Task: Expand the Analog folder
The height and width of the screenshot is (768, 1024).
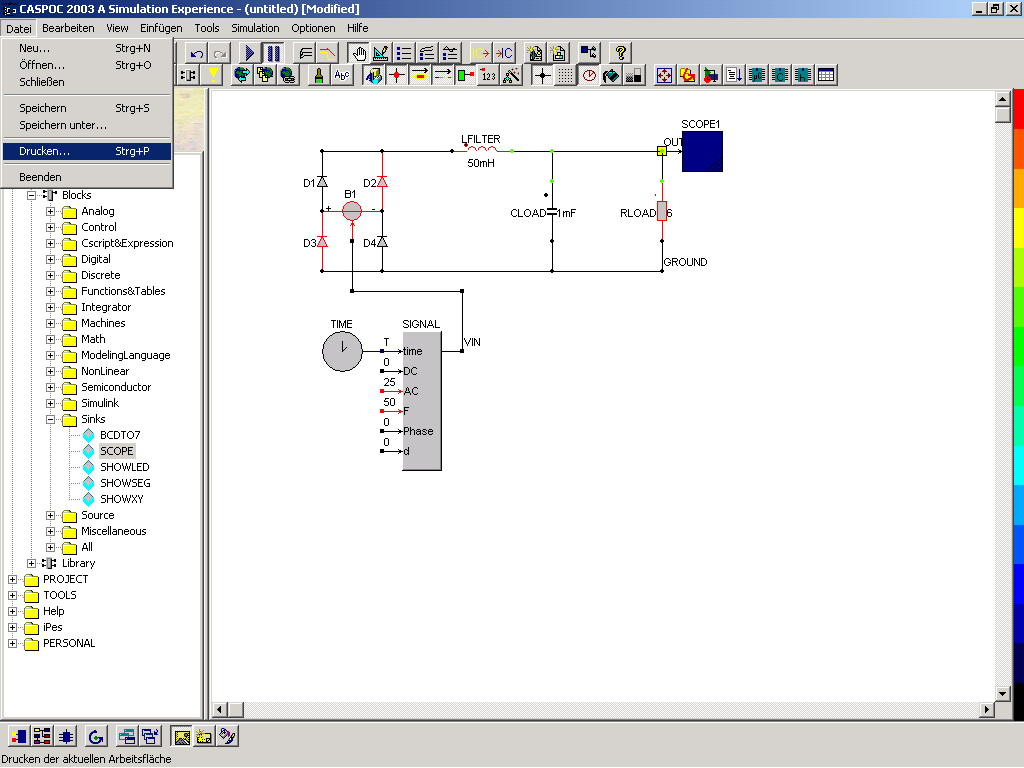Action: (x=50, y=212)
